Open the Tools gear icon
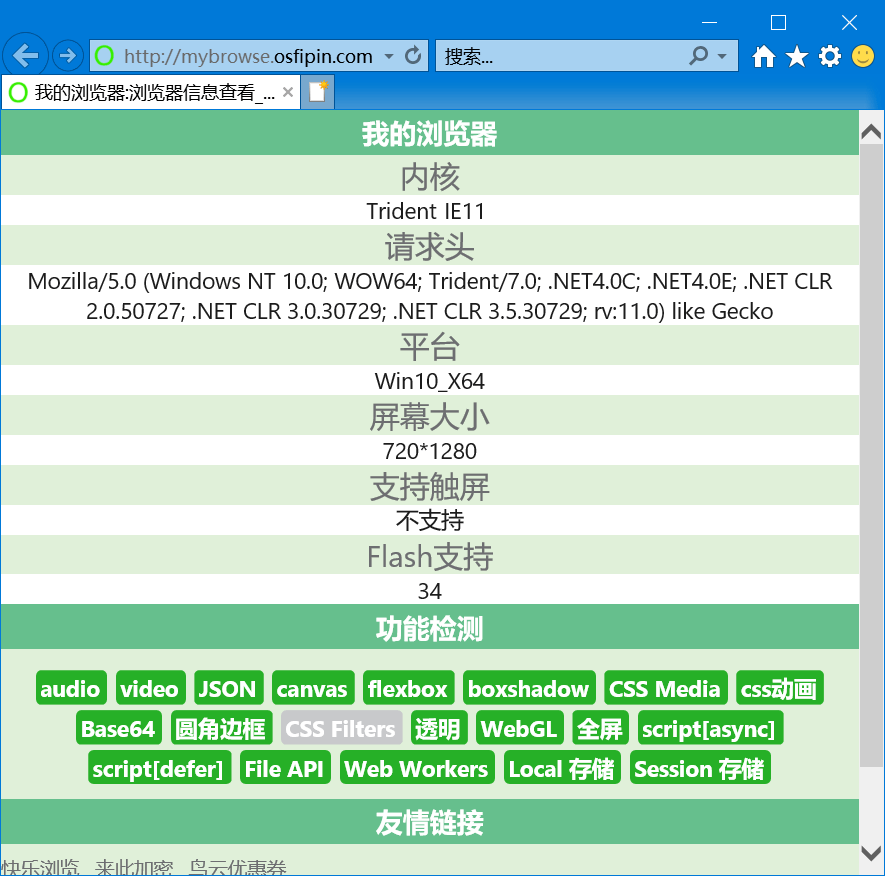Screen dimensions: 885x876 point(830,57)
